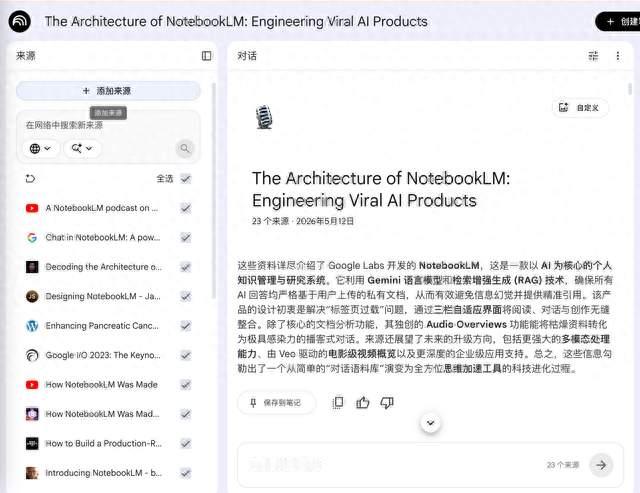
Task: Toggle the 全选 select-all checkbox
Action: [x=186, y=179]
